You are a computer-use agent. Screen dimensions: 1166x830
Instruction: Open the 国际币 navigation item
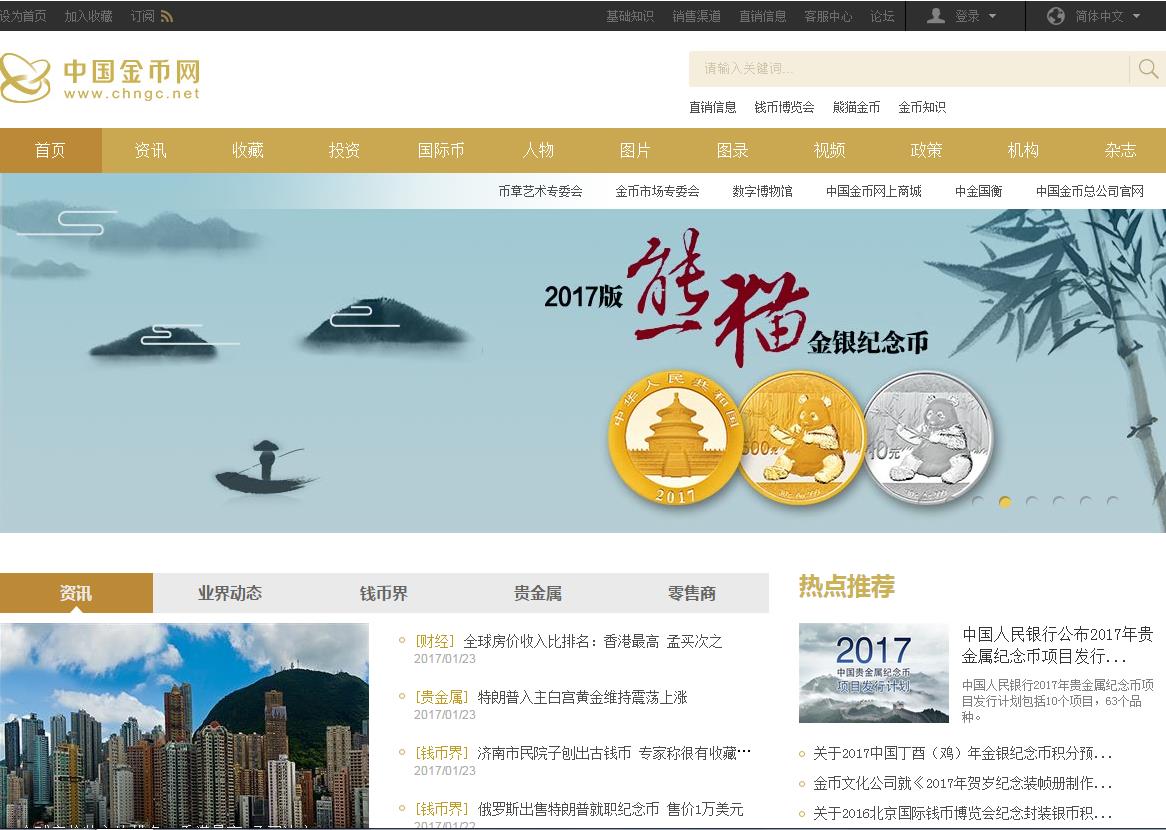[441, 150]
